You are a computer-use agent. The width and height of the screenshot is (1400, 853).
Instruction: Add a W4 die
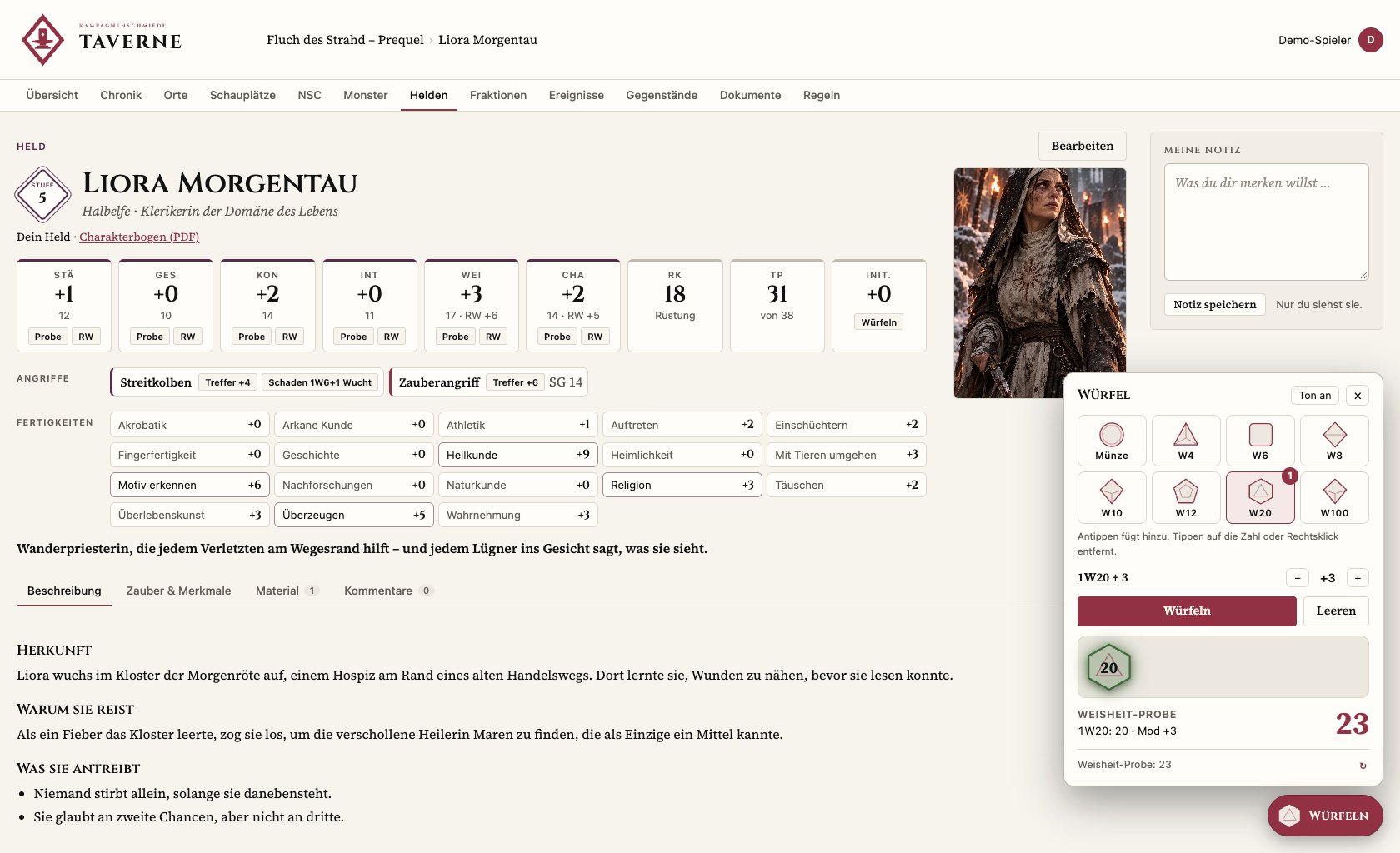click(1186, 441)
